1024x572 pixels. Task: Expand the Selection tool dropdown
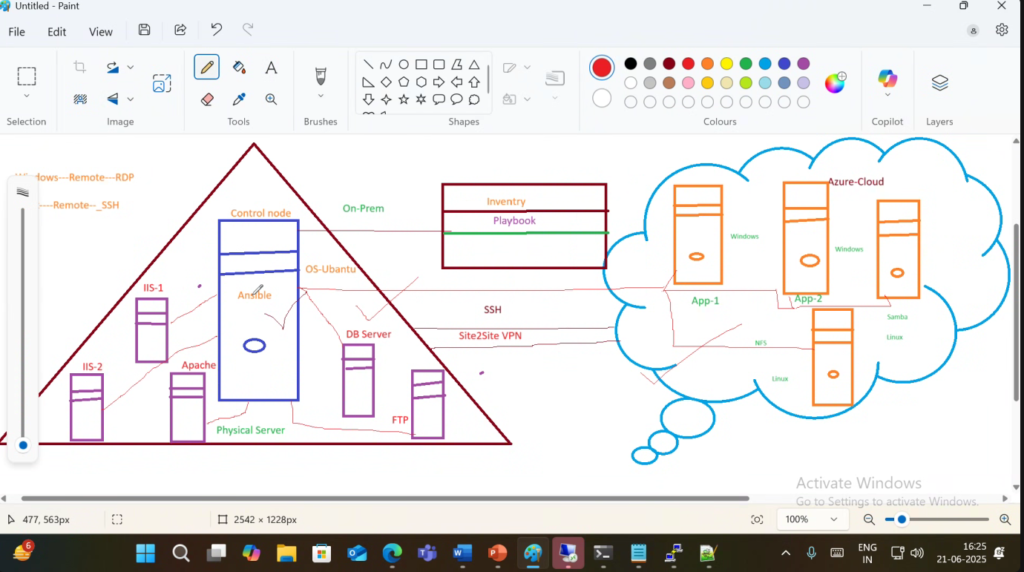click(x=27, y=97)
